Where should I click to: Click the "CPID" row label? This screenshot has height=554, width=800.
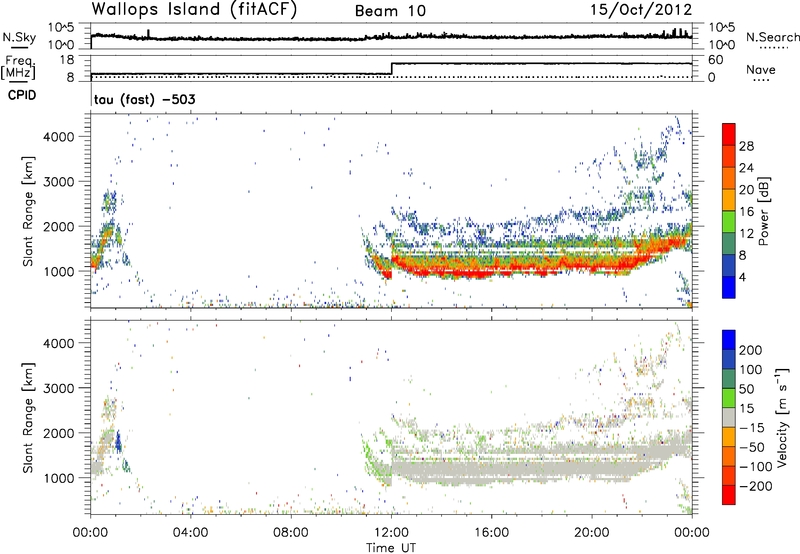22,95
